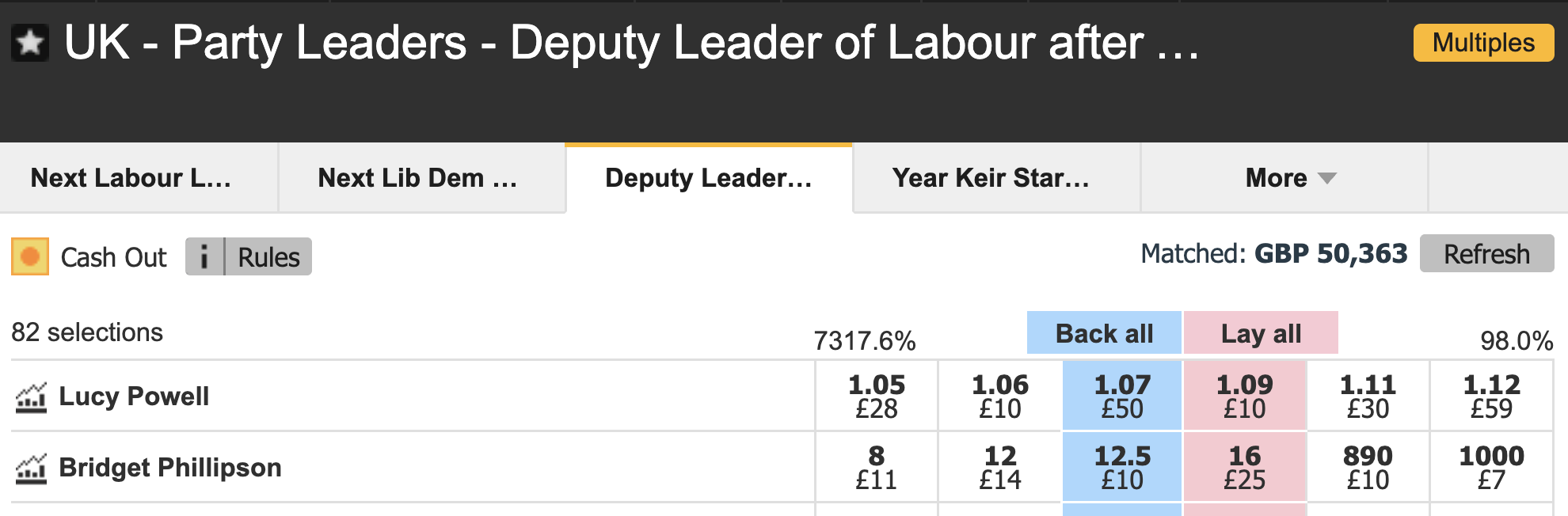Lay Lucy Powell at 1.09
The image size is (1568, 516).
tap(1244, 396)
